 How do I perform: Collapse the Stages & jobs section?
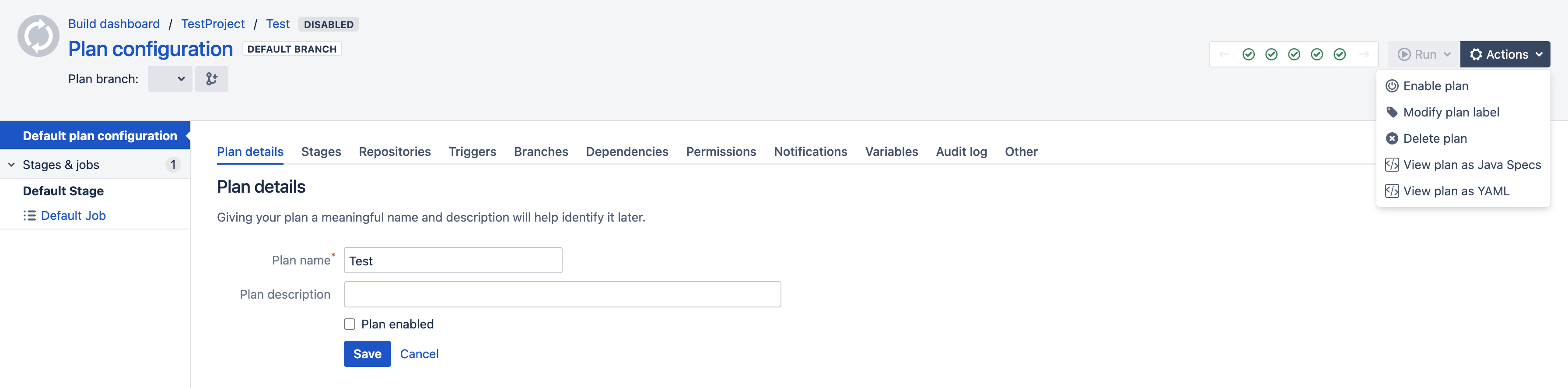click(x=11, y=165)
